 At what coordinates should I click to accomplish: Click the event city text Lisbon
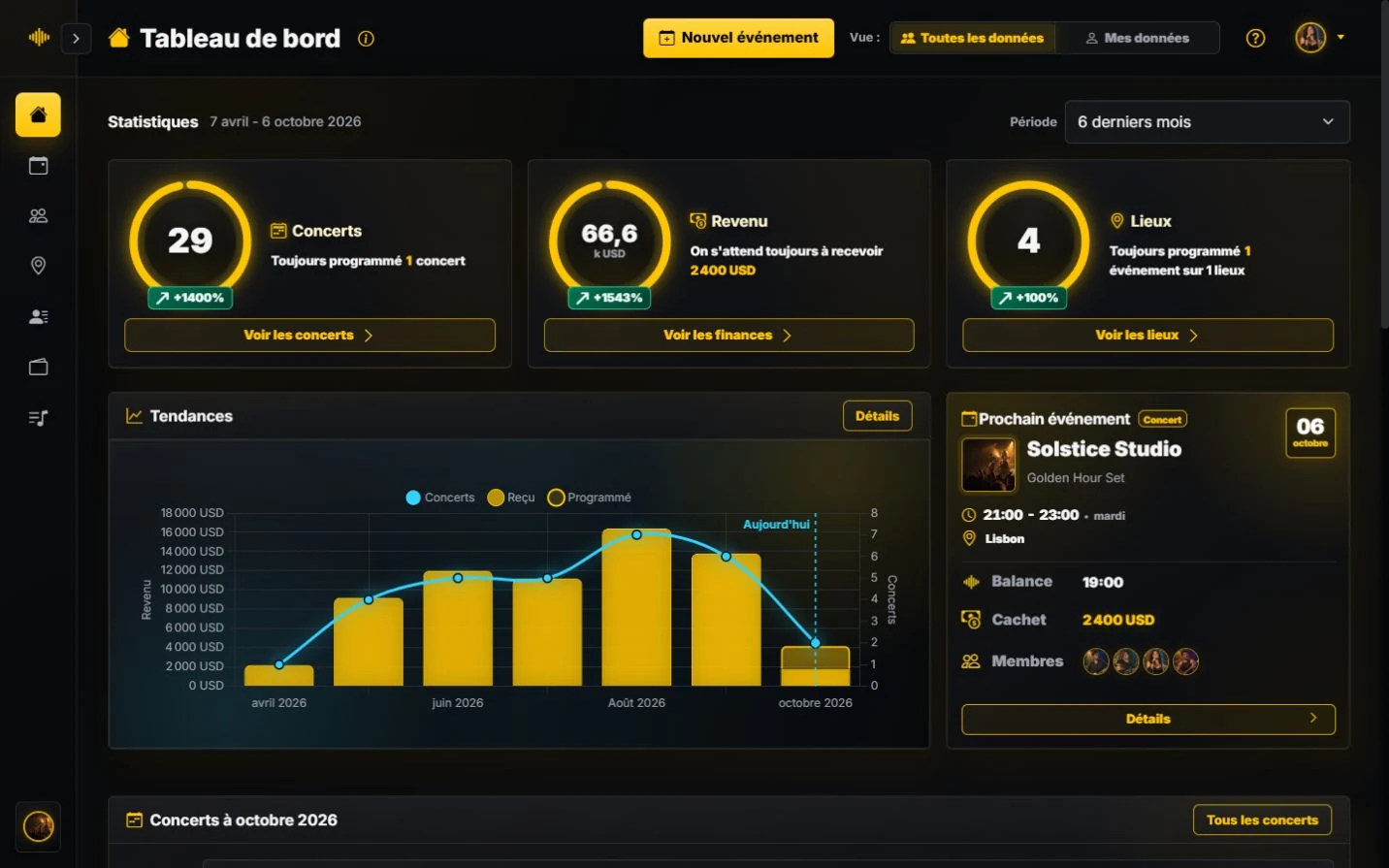click(x=1005, y=539)
